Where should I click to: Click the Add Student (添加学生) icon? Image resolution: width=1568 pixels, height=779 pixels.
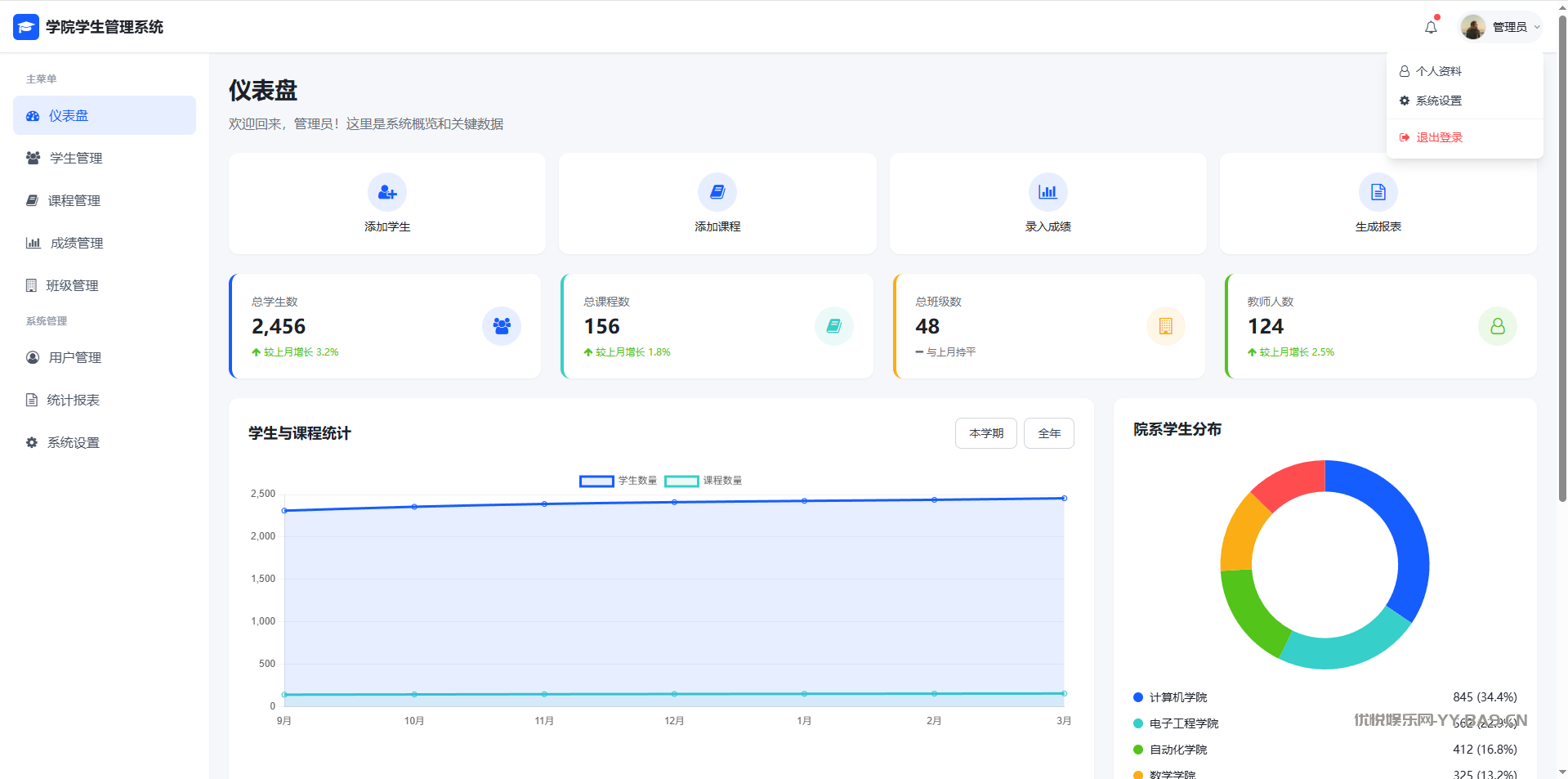pos(387,193)
